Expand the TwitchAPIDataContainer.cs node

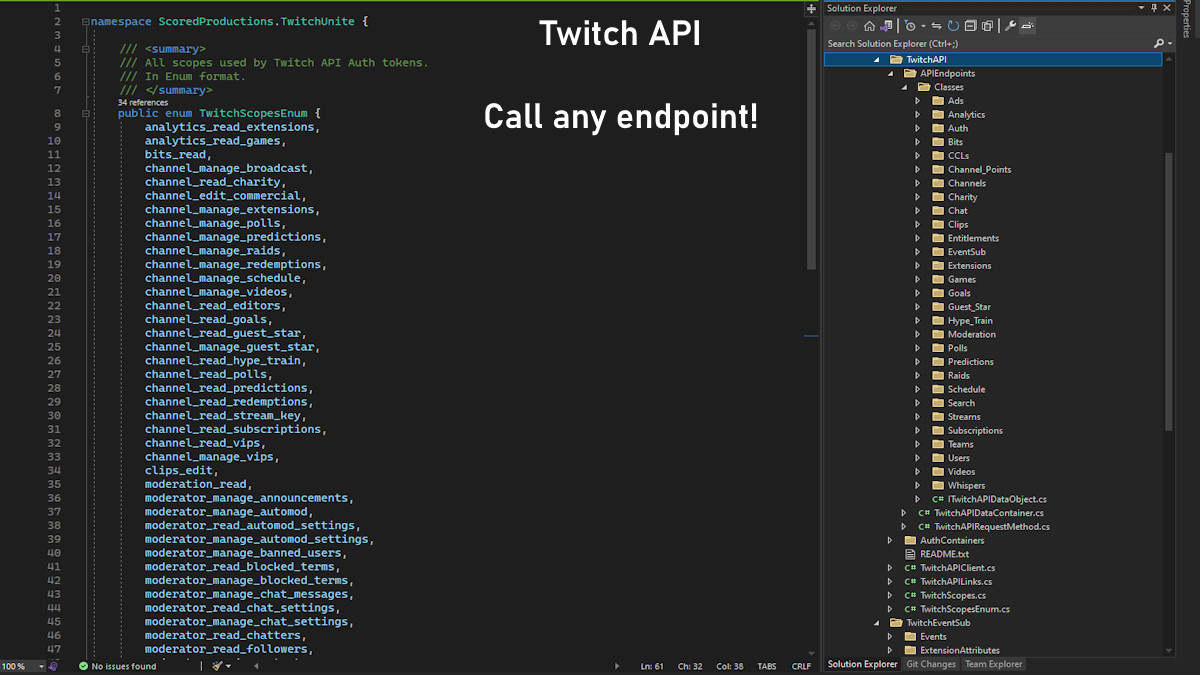tap(904, 513)
